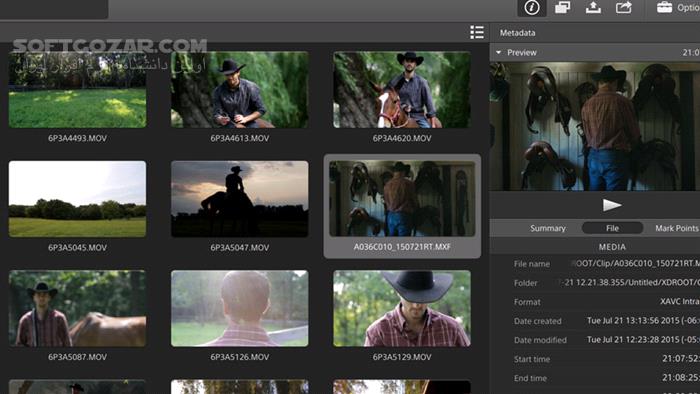Viewport: 700px width, 394px height.
Task: Select the A036C010_150721RT.MXF clip thumbnail
Action: pos(402,199)
